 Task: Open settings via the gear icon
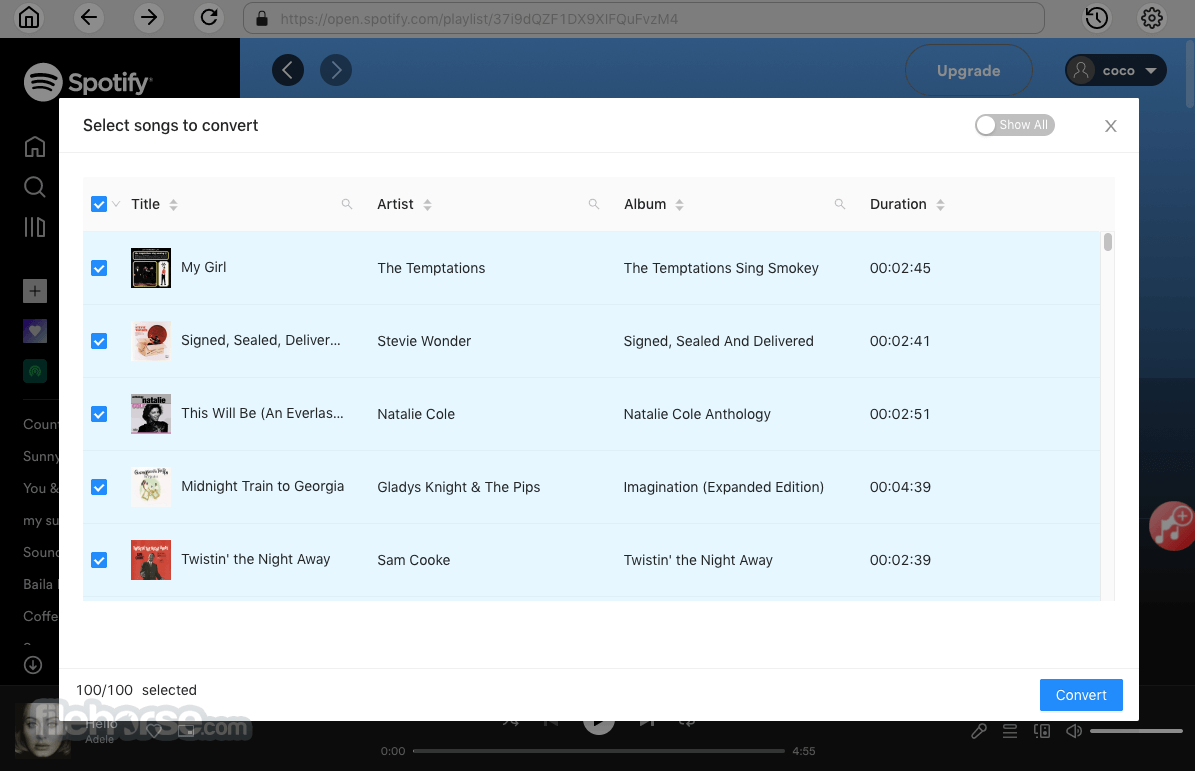pos(1152,18)
